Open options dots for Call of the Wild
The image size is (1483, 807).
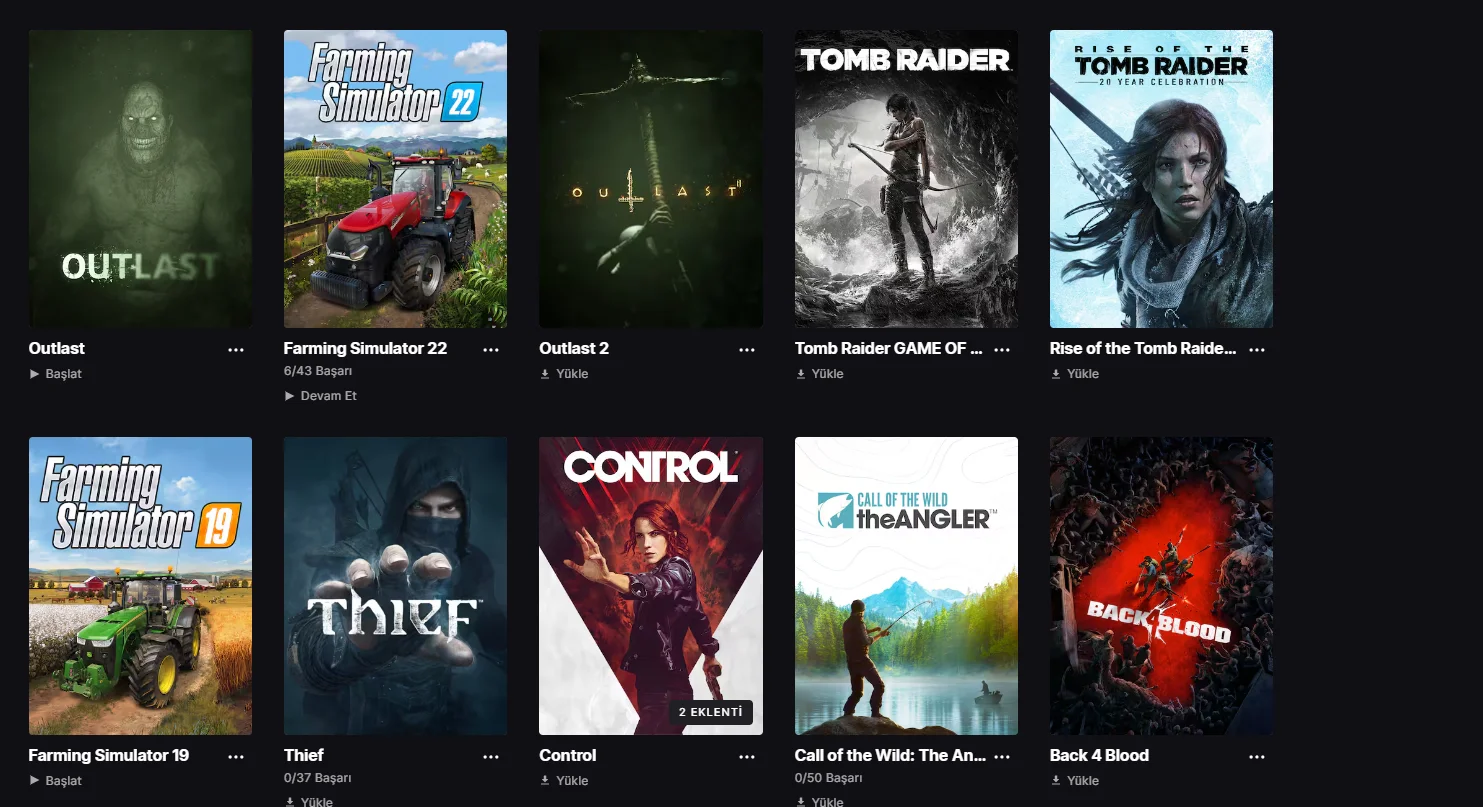tap(1002, 757)
